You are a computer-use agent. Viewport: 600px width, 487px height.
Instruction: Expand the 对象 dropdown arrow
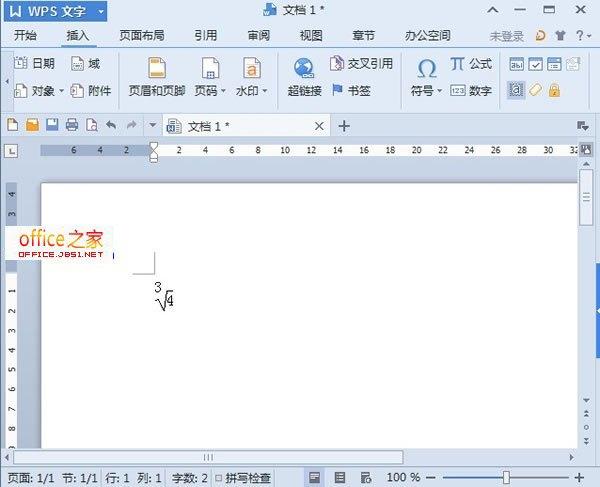61,91
